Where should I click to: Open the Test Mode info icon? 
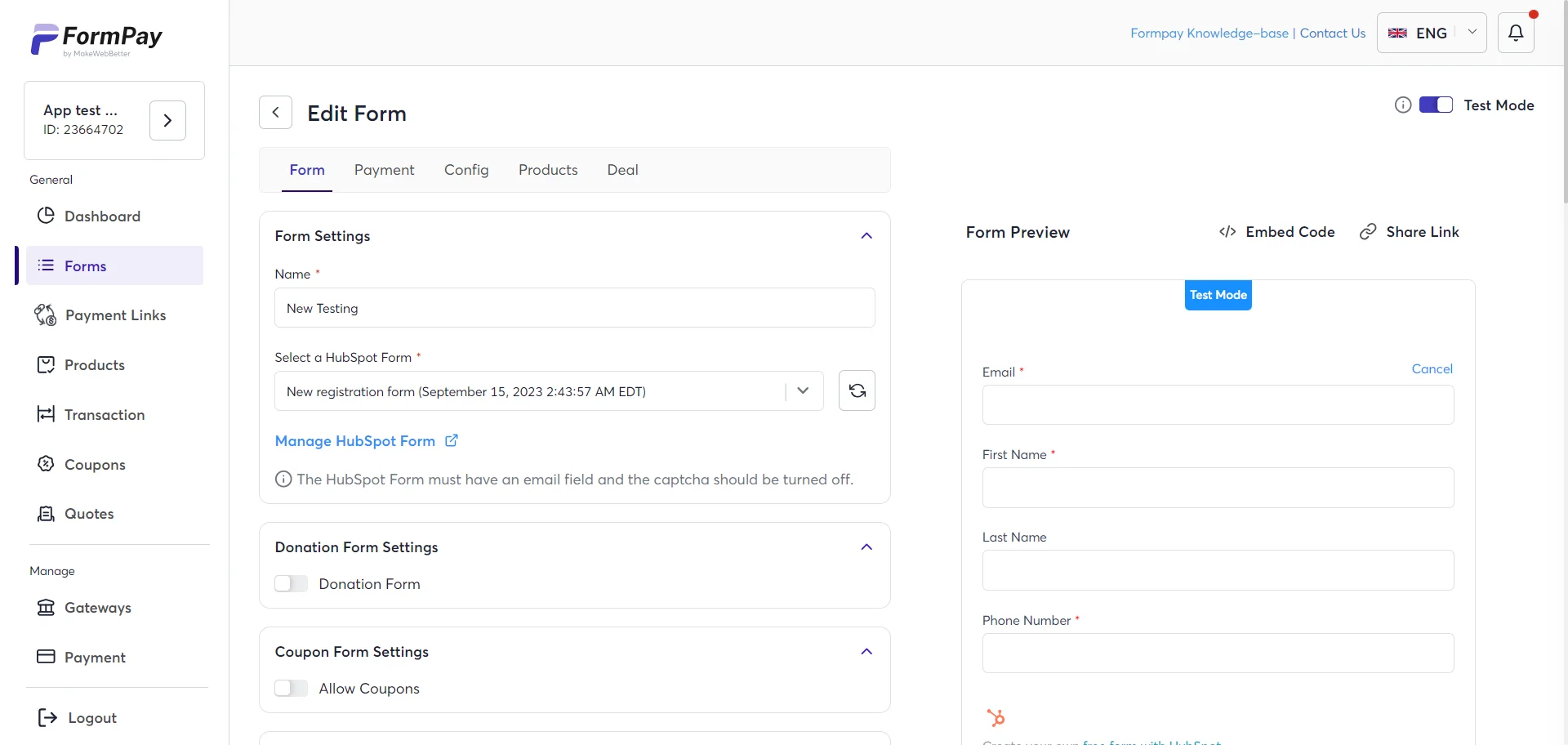pos(1402,105)
